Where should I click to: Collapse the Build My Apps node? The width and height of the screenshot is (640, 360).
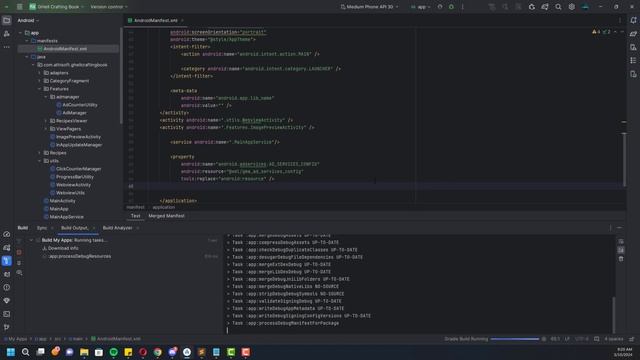(31, 240)
